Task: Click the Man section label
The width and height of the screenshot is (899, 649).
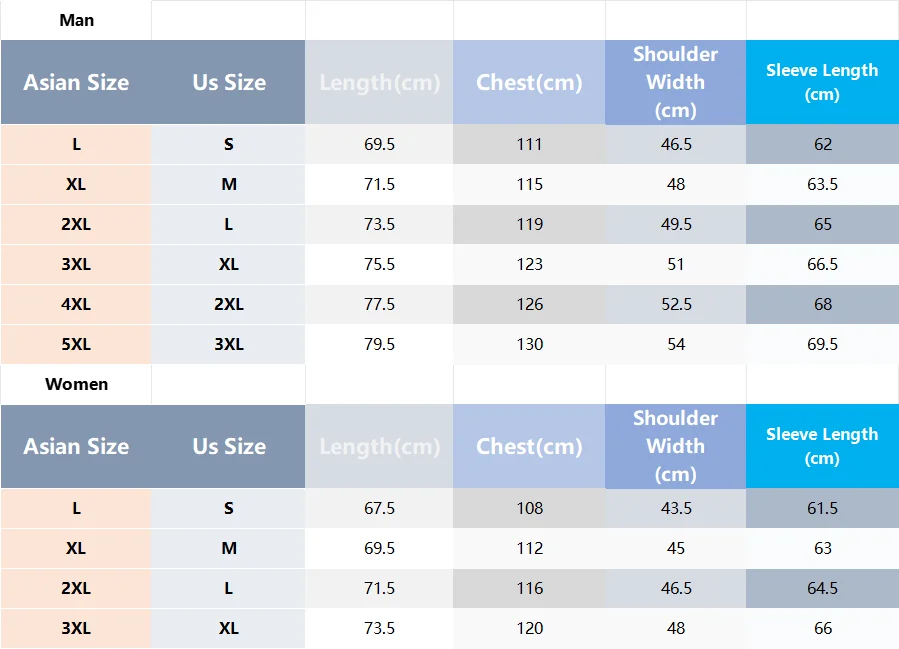Action: point(77,20)
